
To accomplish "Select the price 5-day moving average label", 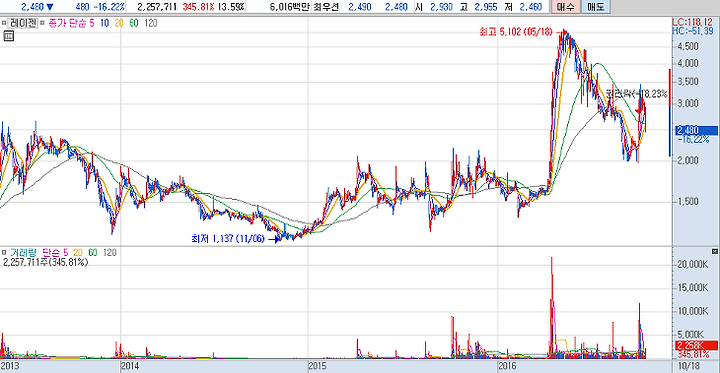I will pyautogui.click(x=91, y=23).
